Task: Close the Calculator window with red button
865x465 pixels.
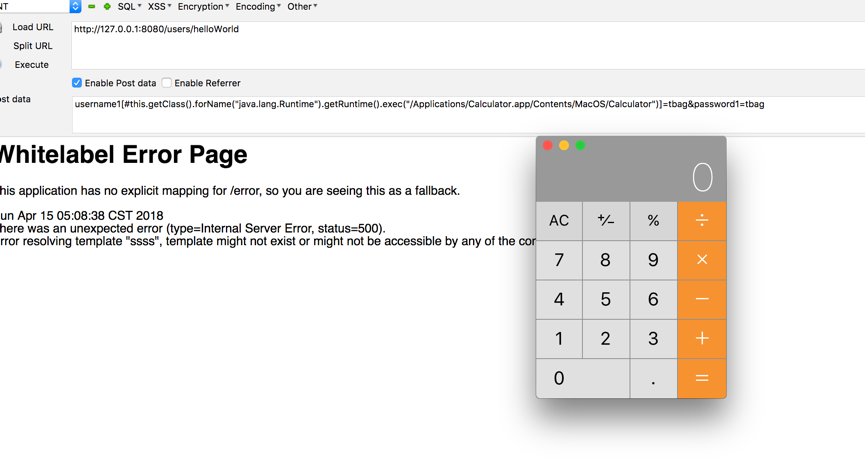Action: point(547,145)
